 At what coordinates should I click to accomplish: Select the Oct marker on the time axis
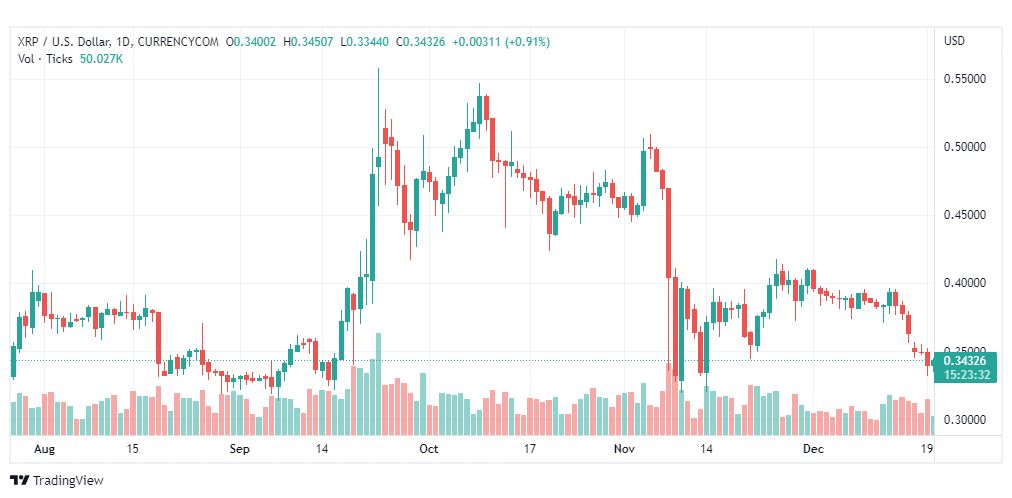pyautogui.click(x=428, y=449)
